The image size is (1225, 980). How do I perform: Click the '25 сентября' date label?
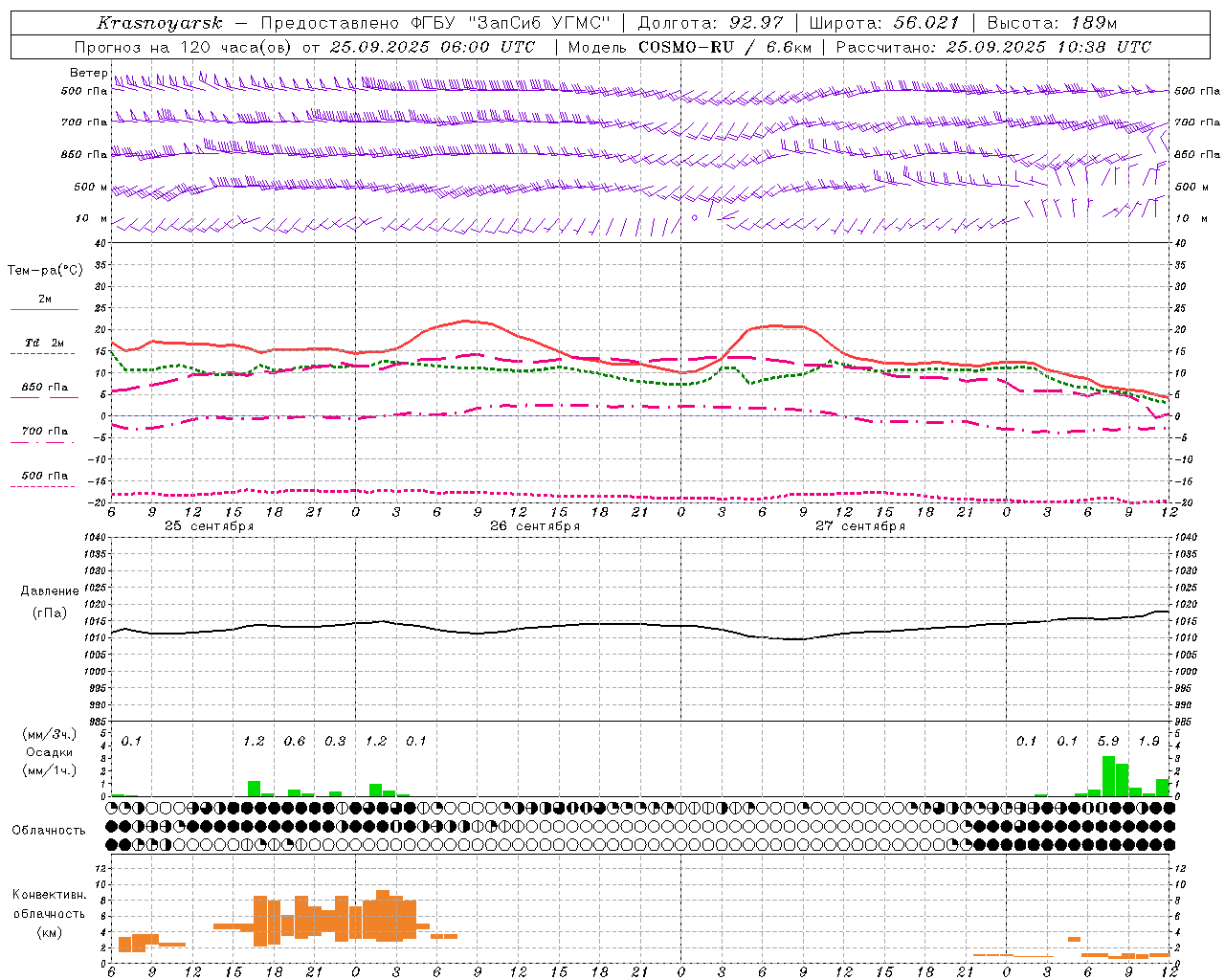coord(209,525)
